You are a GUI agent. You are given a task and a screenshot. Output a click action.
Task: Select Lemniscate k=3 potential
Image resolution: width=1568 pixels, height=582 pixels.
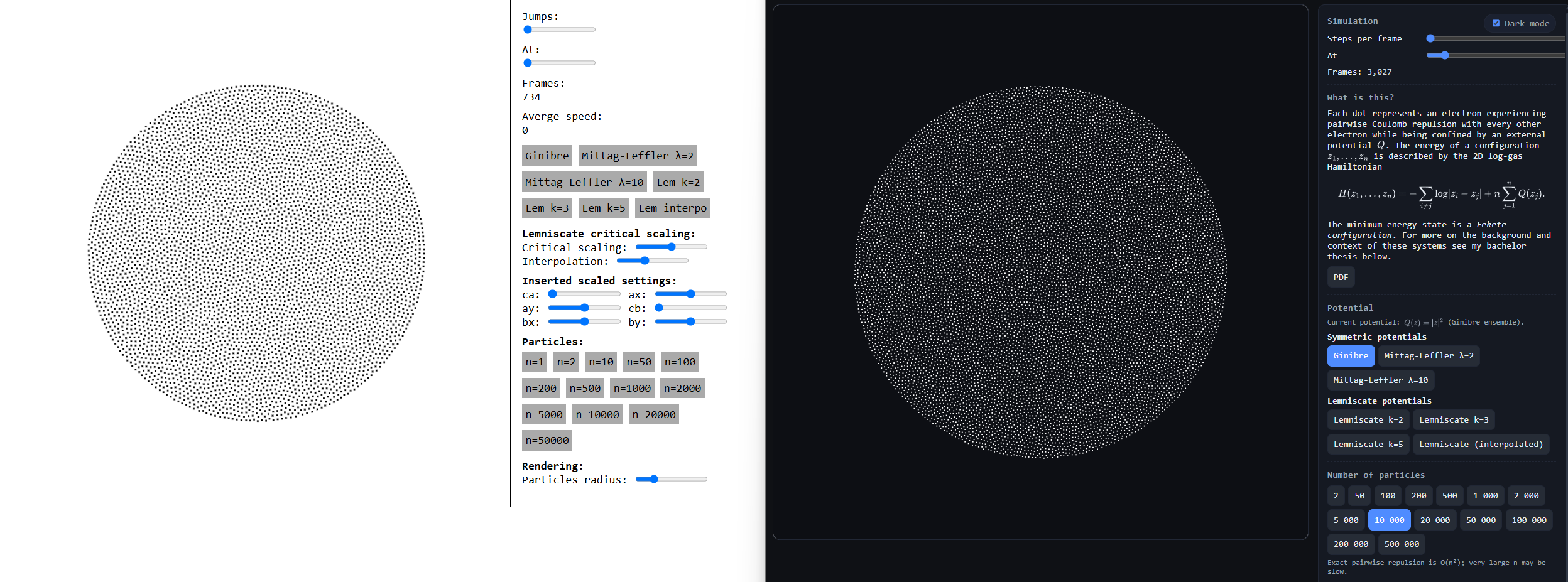[x=1453, y=420]
